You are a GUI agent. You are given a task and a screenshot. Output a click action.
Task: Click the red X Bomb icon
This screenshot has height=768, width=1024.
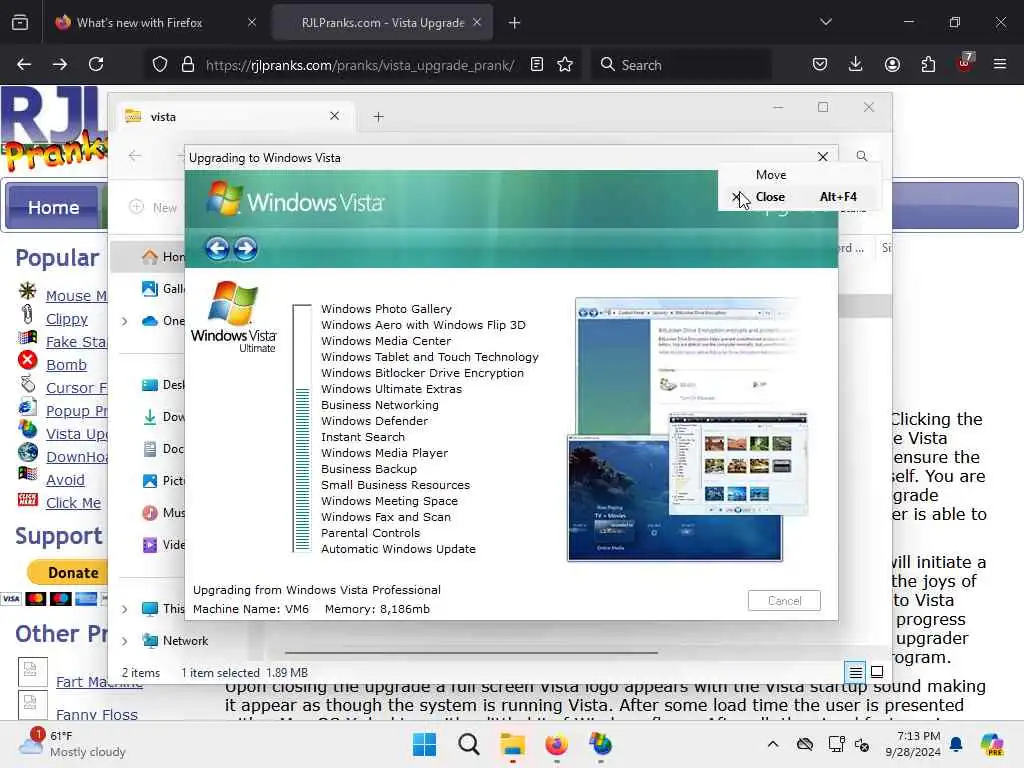(27, 360)
